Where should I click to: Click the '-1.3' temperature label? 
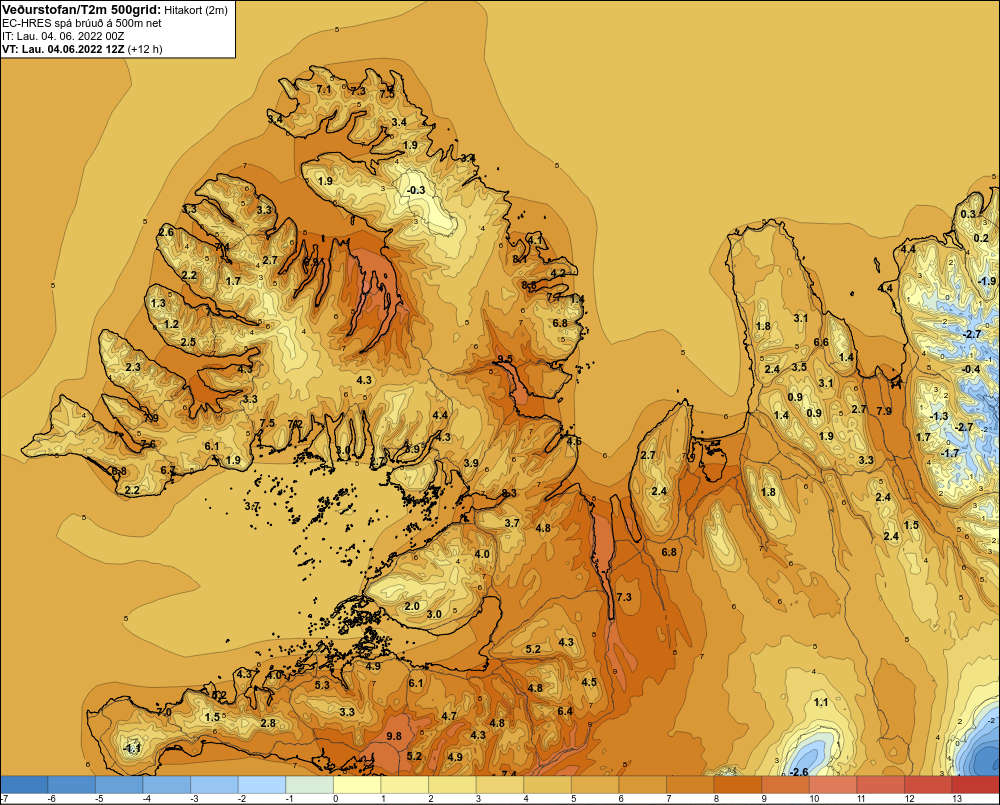click(939, 416)
